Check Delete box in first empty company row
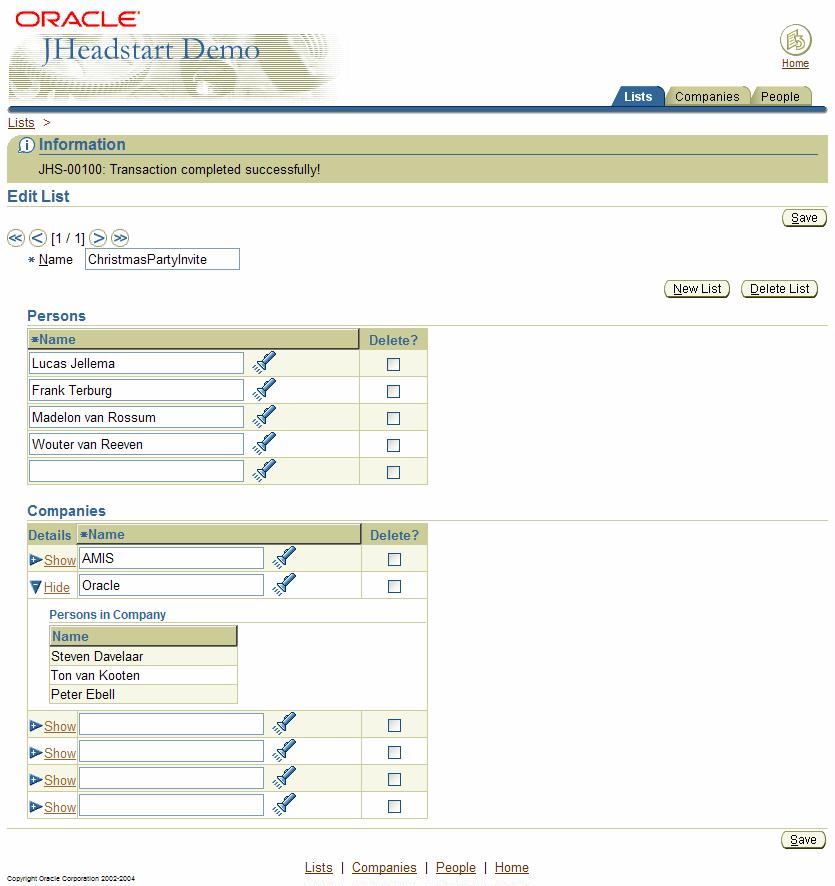Image resolution: width=835 pixels, height=886 pixels. tap(394, 726)
